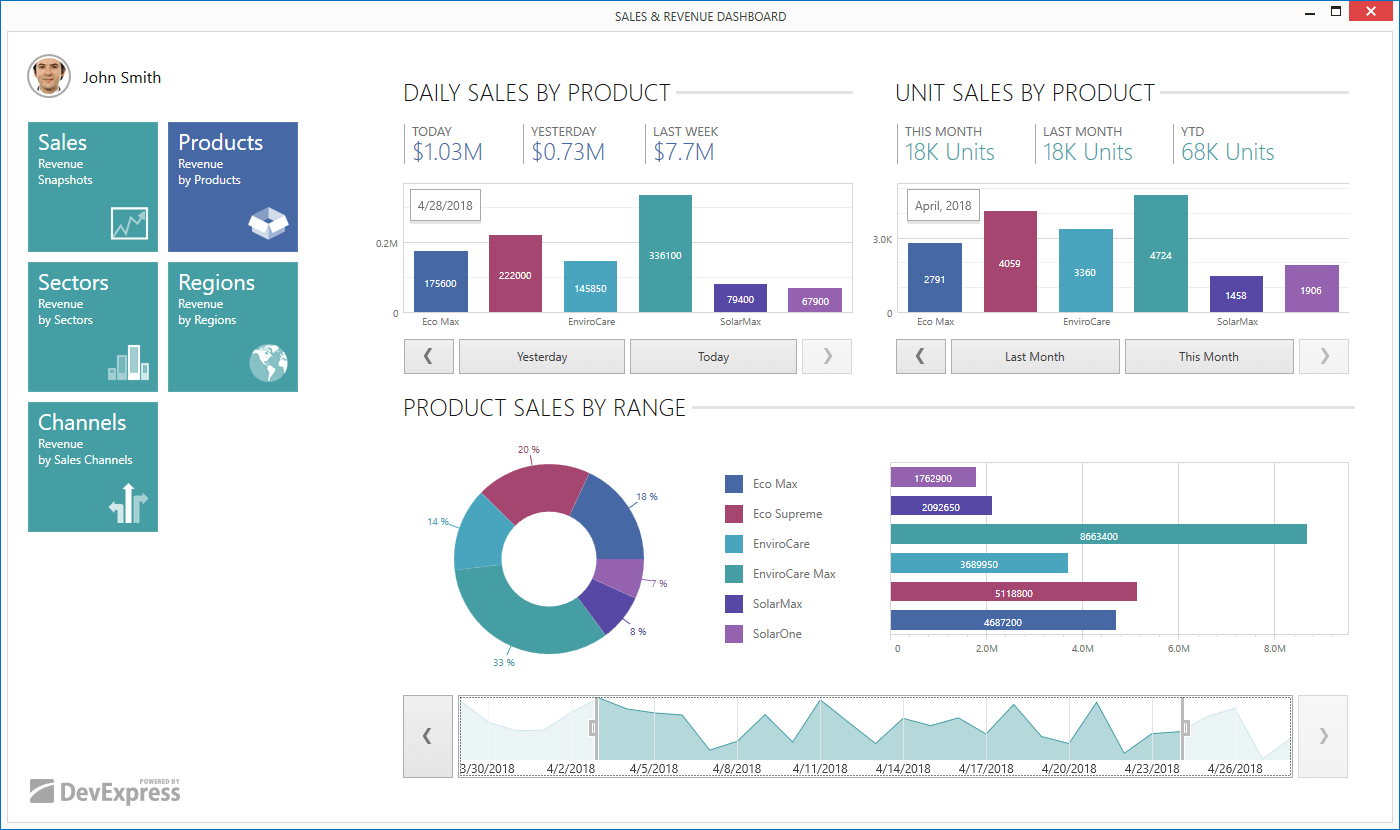Image resolution: width=1400 pixels, height=830 pixels.
Task: Go to previous month in unit sales
Action: 921,357
